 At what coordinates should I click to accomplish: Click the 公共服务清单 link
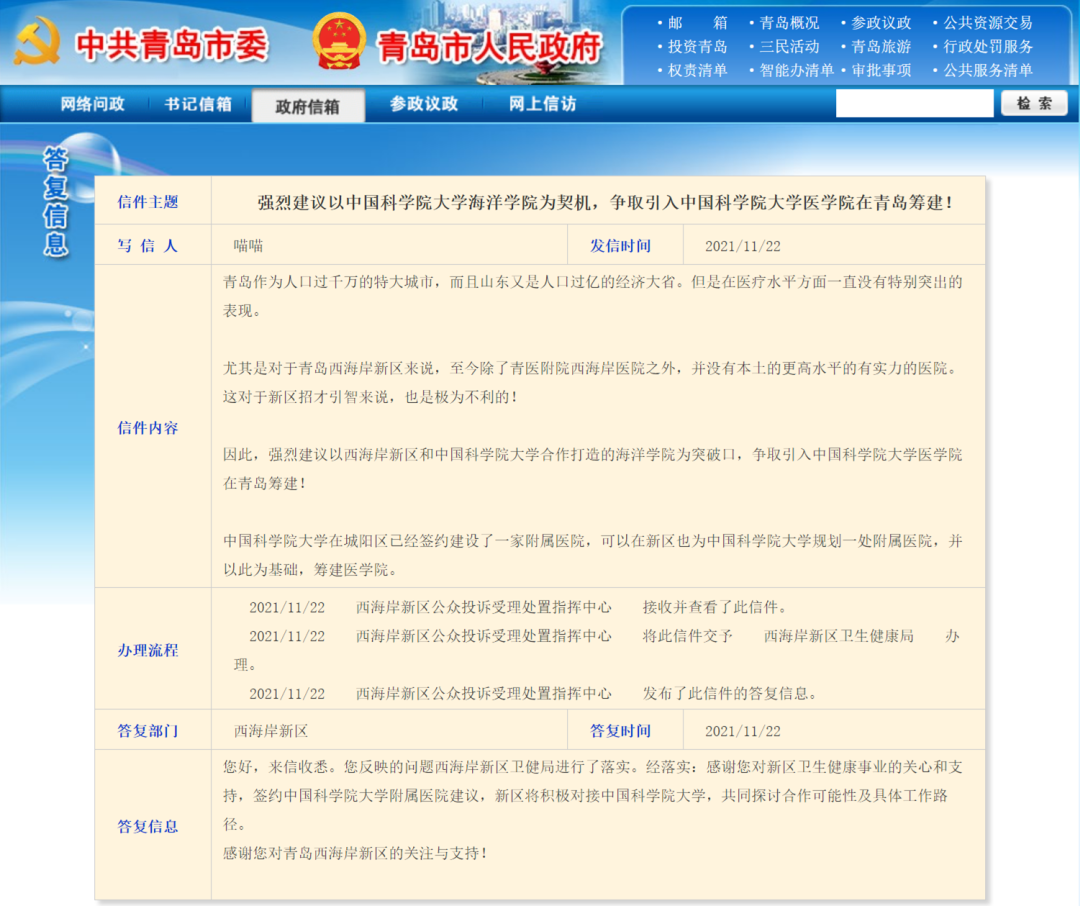click(988, 71)
